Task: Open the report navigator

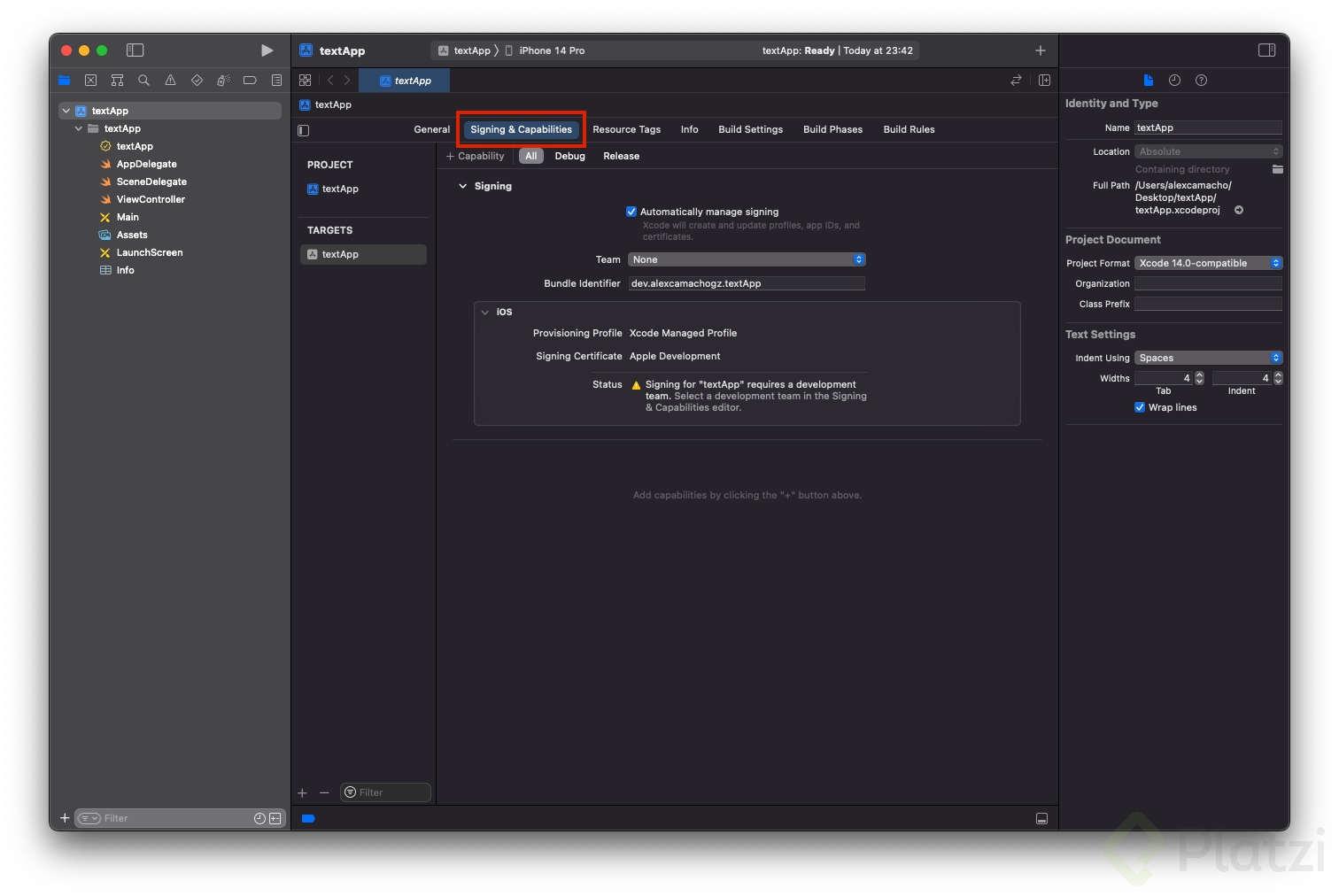Action: point(276,81)
